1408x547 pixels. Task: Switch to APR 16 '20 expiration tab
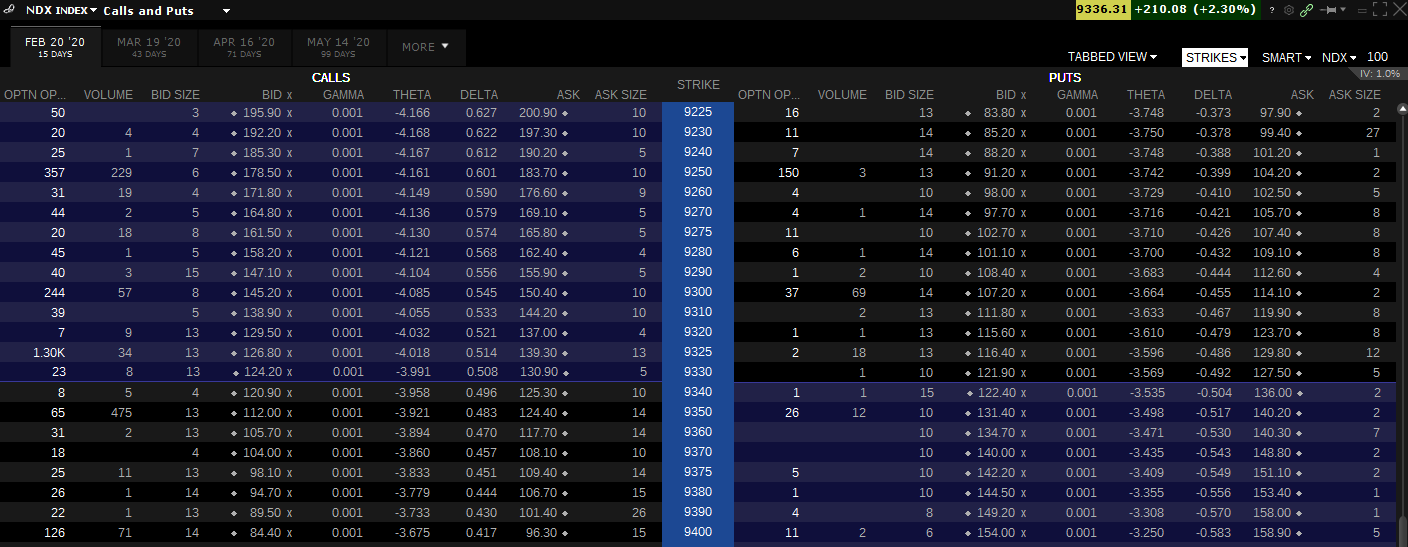244,47
